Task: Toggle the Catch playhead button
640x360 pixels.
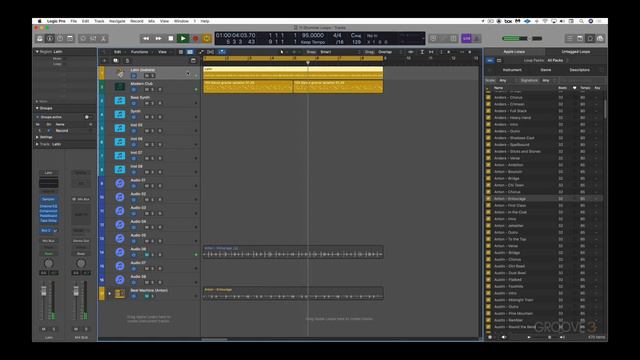Action: (x=222, y=52)
